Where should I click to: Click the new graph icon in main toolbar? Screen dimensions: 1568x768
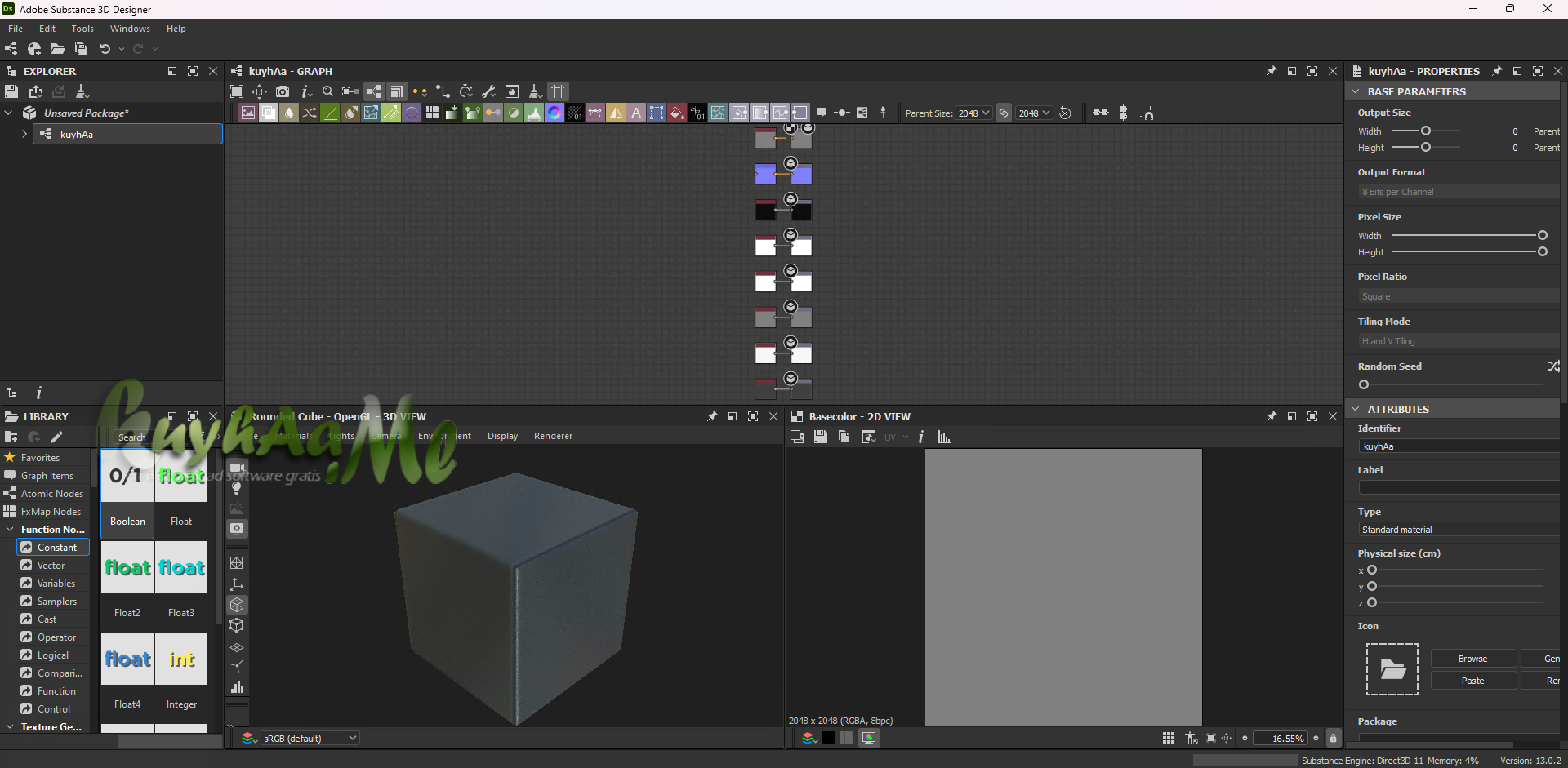point(11,49)
